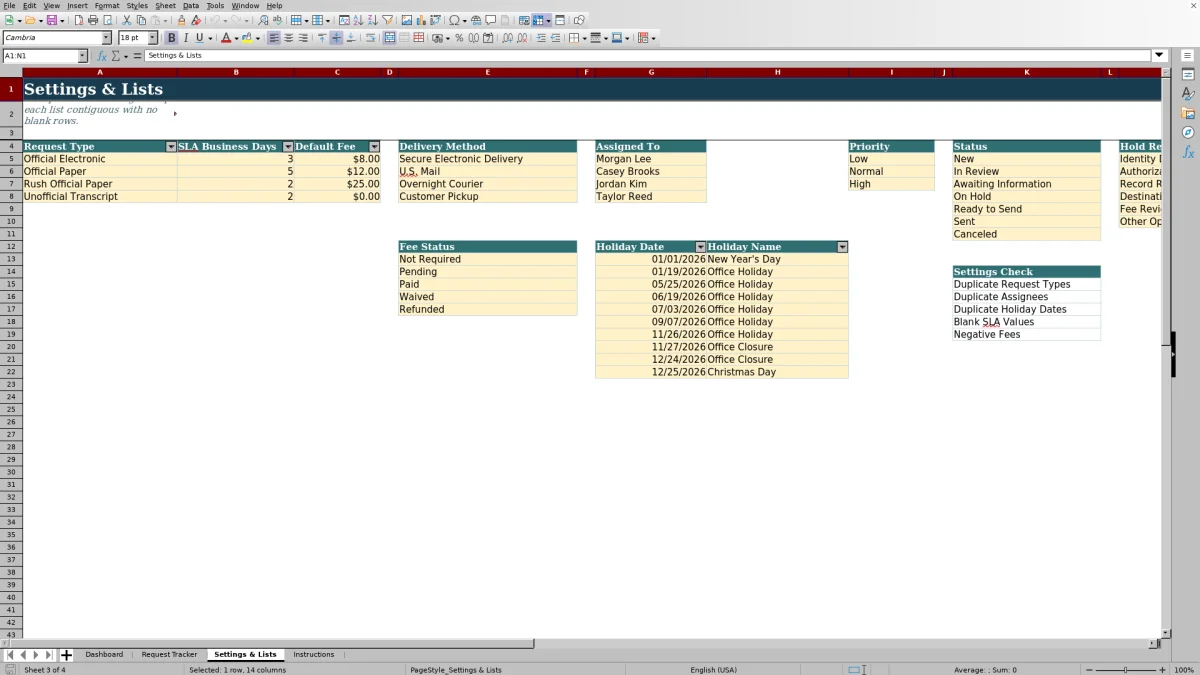The image size is (1200, 675).
Task: Click English (USA) language in status bar
Action: pyautogui.click(x=713, y=670)
